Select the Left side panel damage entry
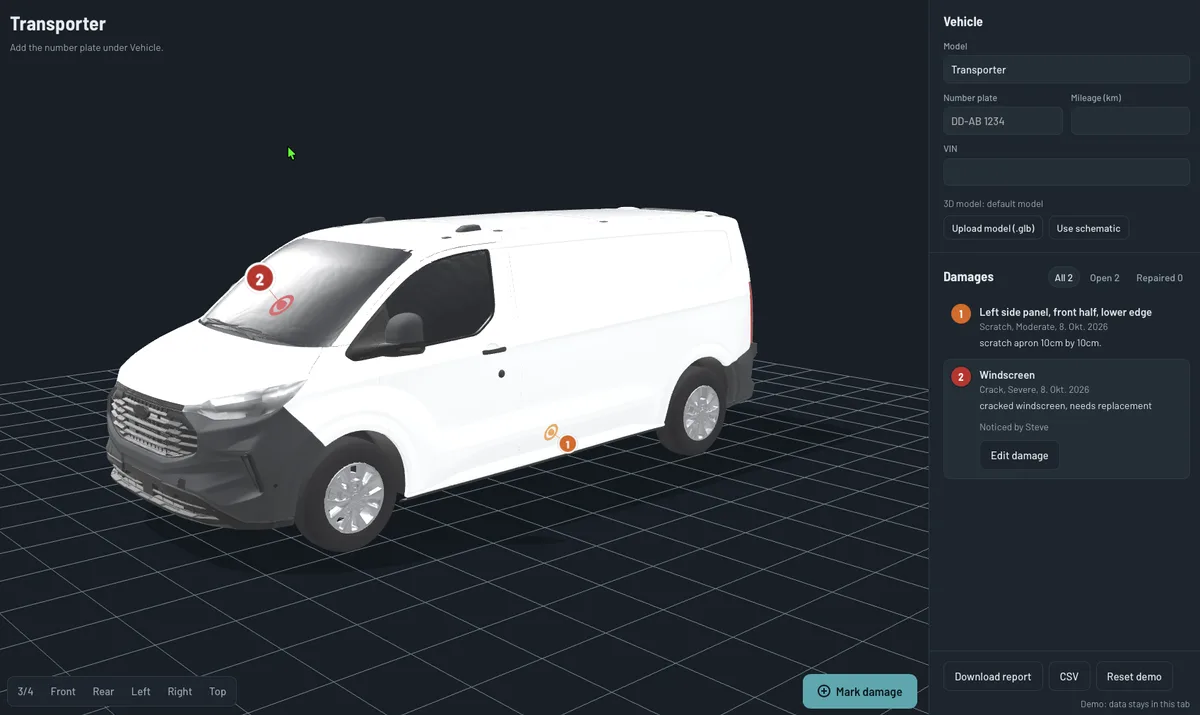Image resolution: width=1200 pixels, height=715 pixels. pyautogui.click(x=1066, y=327)
